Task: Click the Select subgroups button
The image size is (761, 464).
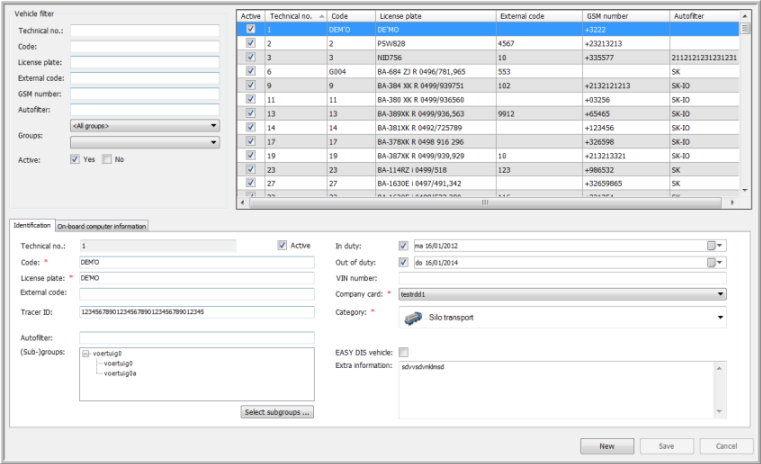Action: pos(279,412)
